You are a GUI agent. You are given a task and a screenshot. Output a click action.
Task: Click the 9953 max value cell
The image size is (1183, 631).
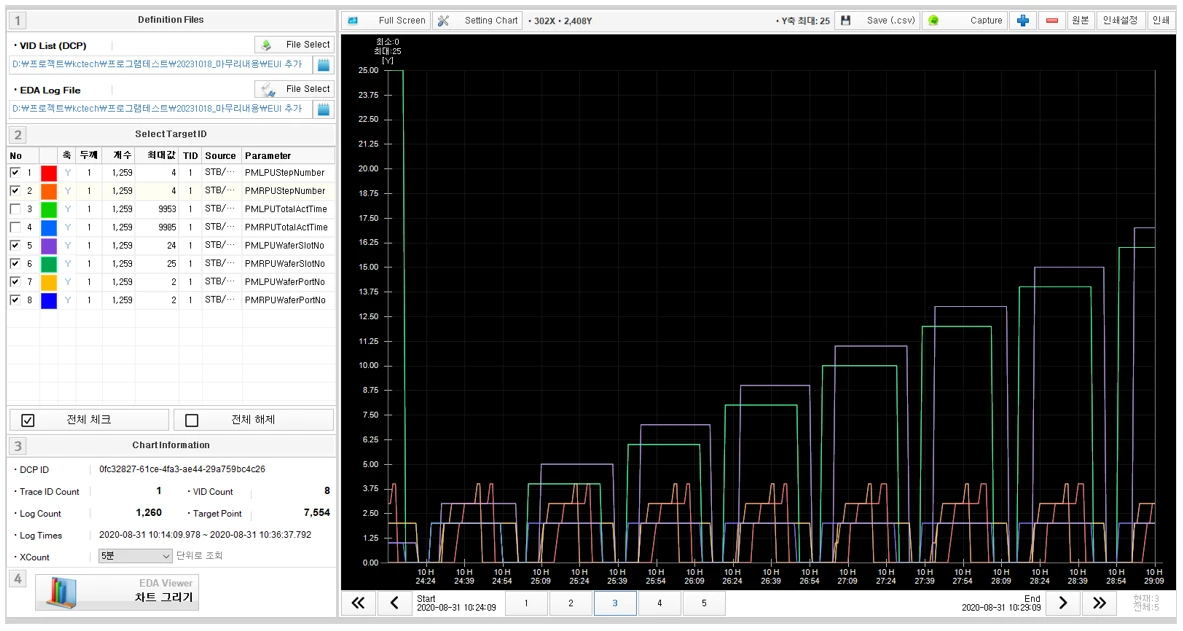(167, 209)
